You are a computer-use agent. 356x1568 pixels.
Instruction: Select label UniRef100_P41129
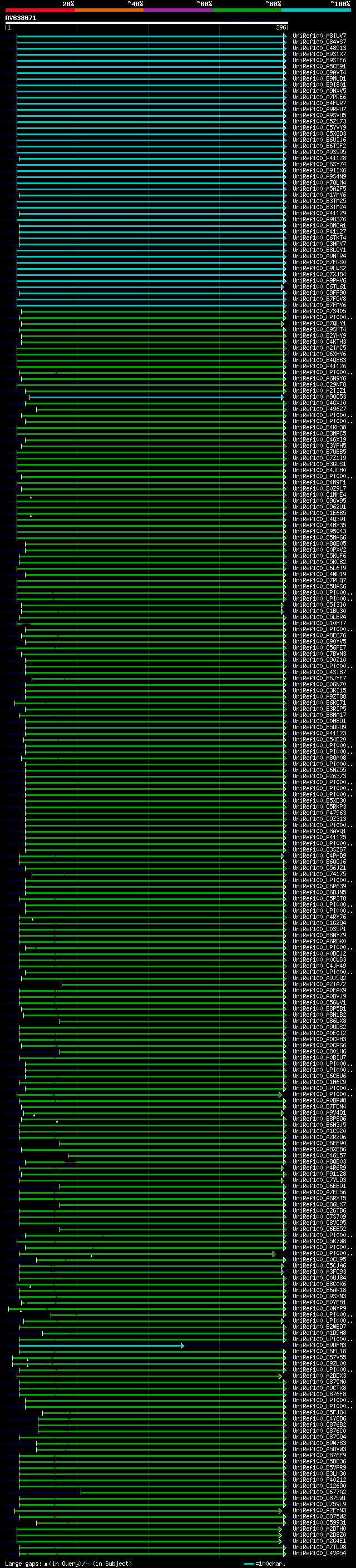tap(319, 213)
